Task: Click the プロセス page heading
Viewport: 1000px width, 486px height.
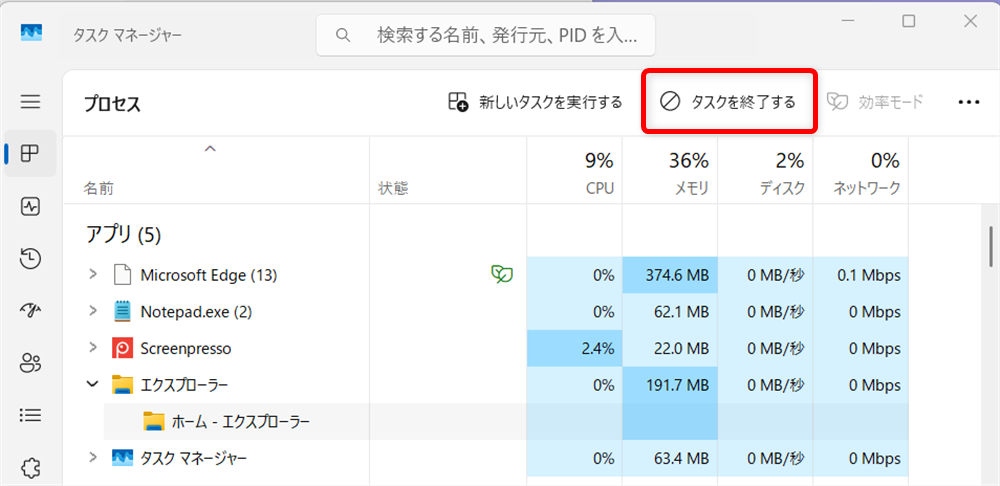Action: click(x=112, y=104)
